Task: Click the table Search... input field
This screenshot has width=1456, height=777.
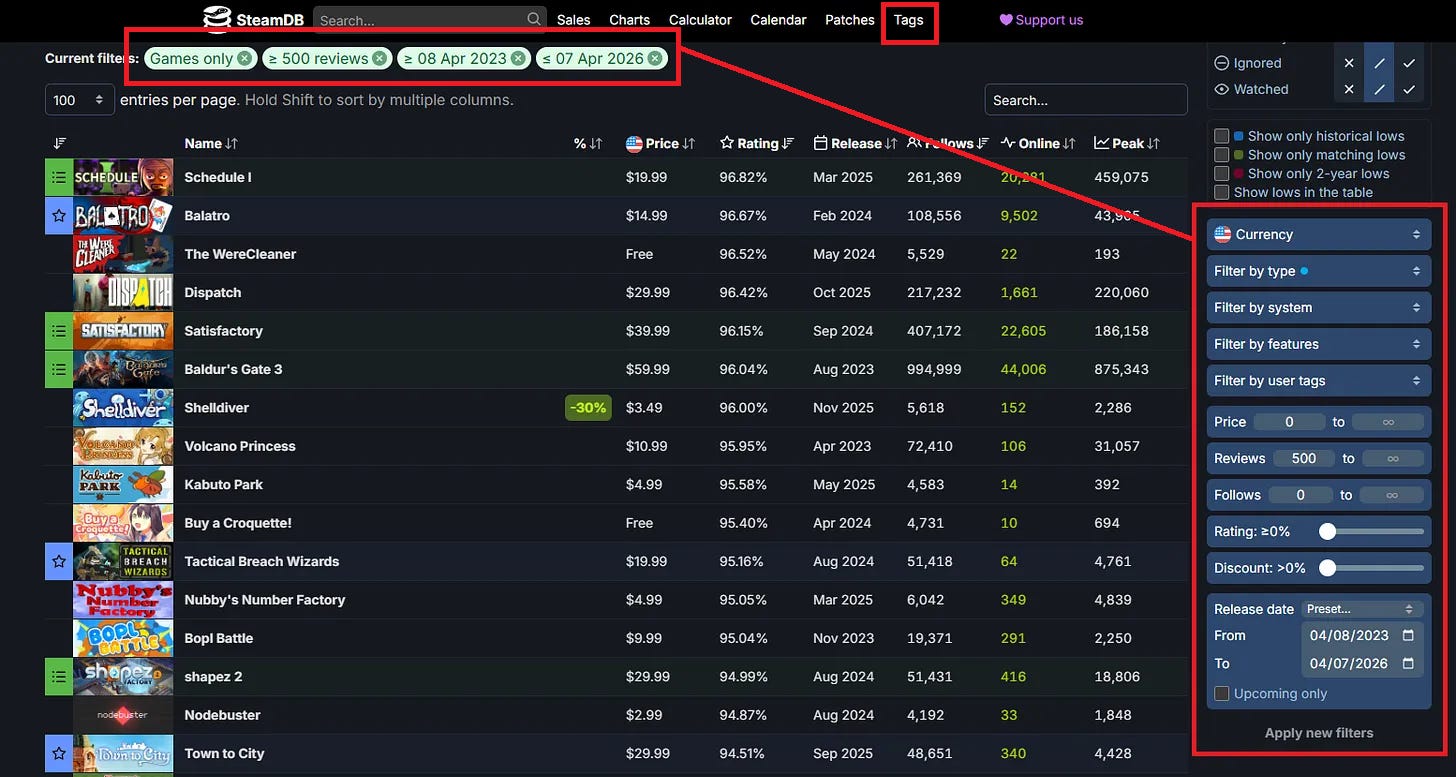Action: 1086,100
